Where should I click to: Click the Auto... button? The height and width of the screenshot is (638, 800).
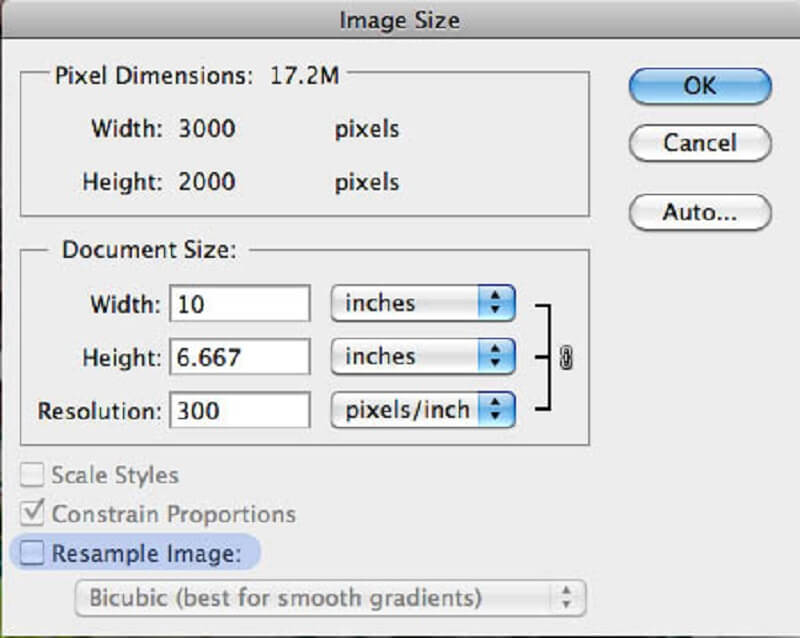699,212
